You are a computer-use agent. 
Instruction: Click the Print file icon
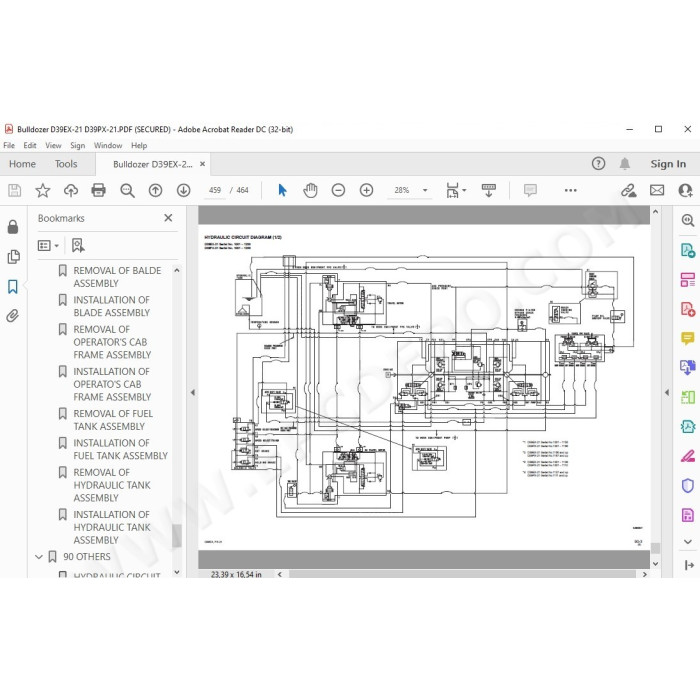[x=98, y=190]
